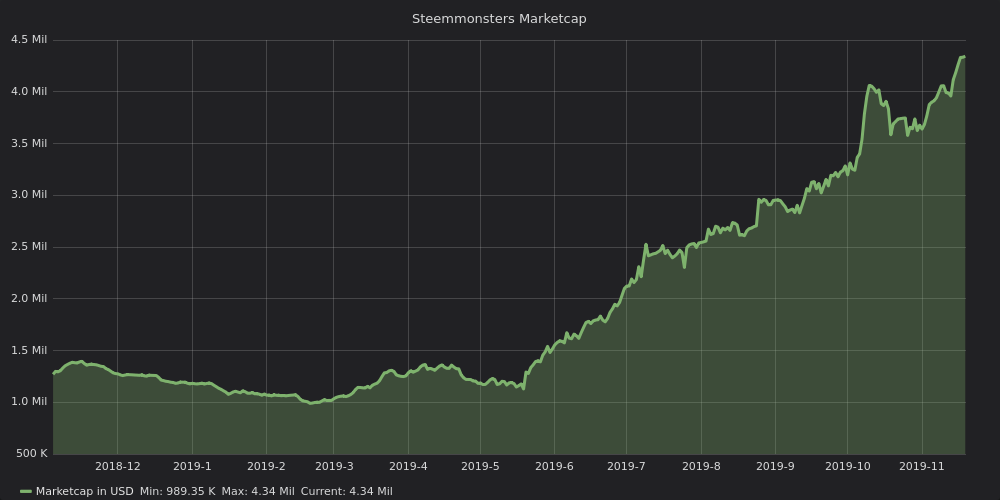The width and height of the screenshot is (1000, 500).
Task: Click the 2019-3 x-axis label
Action: click(x=334, y=466)
